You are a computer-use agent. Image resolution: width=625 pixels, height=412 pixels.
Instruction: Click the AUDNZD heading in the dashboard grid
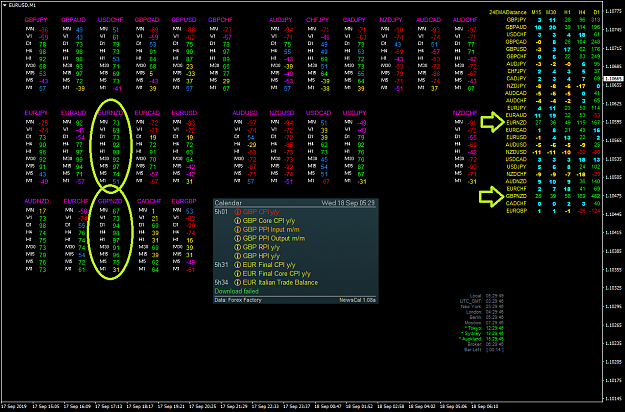coord(37,201)
